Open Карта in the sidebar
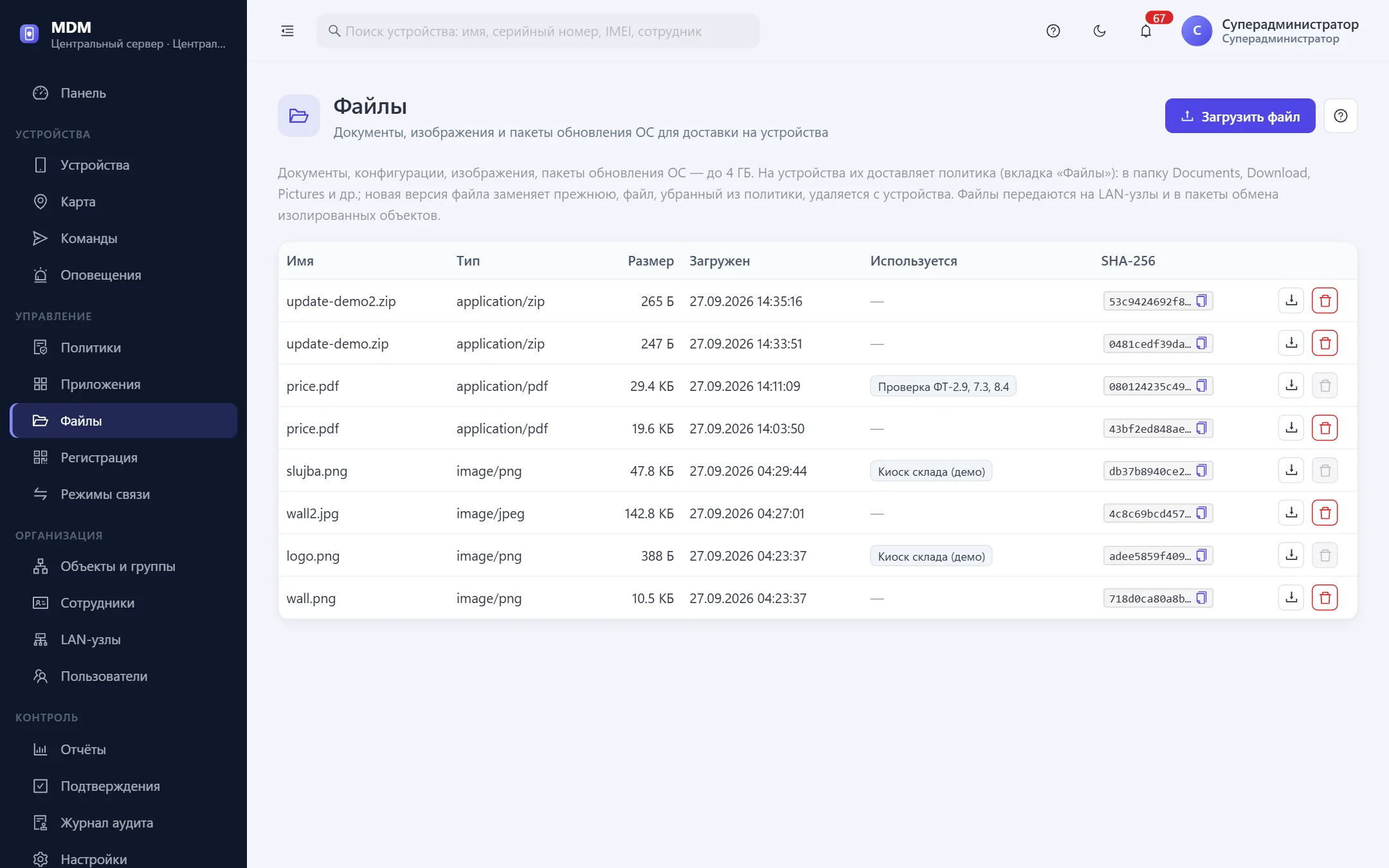 click(x=123, y=201)
